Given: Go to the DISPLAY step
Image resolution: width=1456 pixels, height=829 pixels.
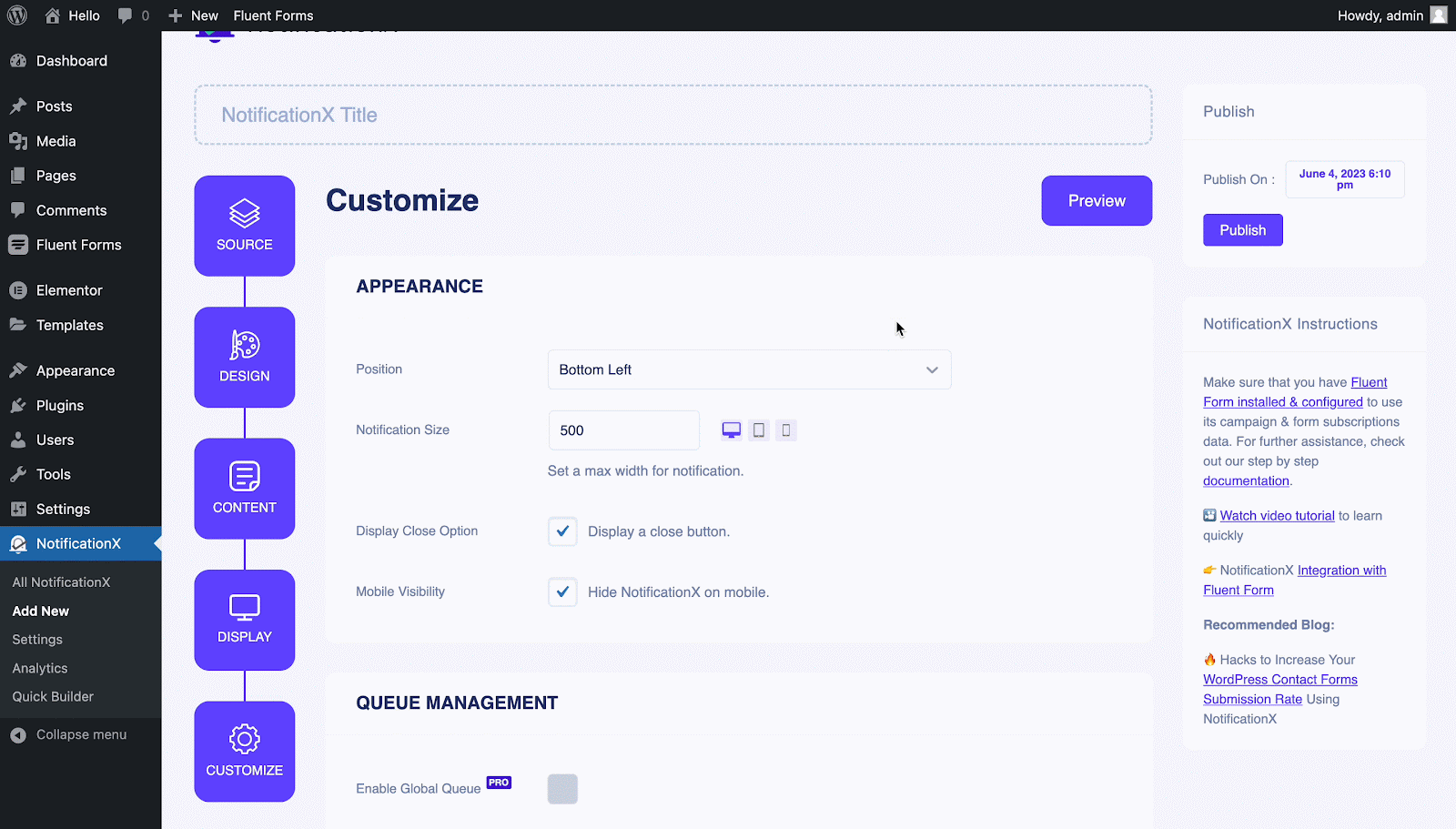Looking at the screenshot, I should pyautogui.click(x=245, y=620).
